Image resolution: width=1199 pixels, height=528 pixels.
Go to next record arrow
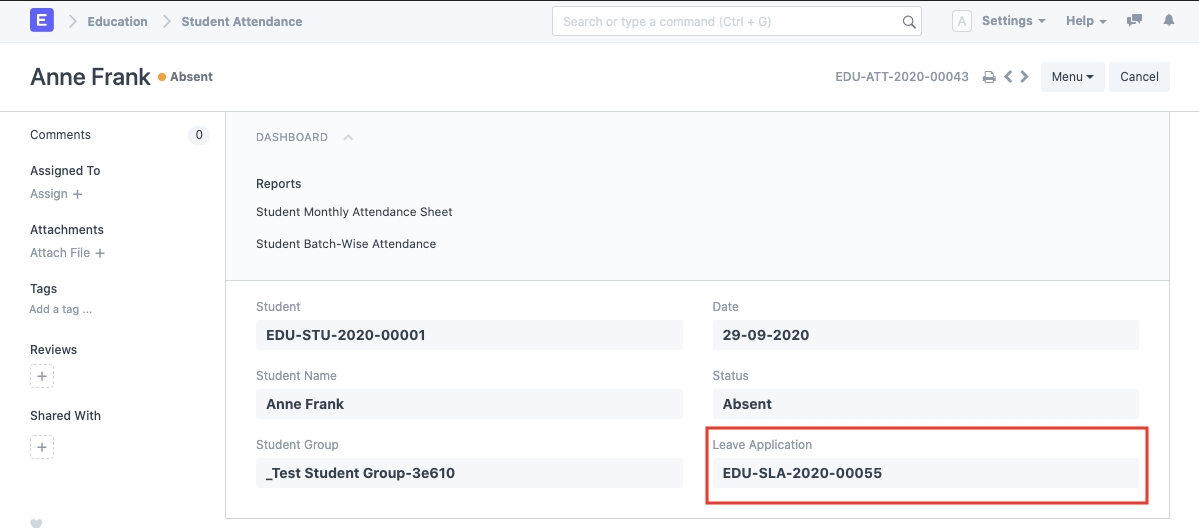(1024, 77)
